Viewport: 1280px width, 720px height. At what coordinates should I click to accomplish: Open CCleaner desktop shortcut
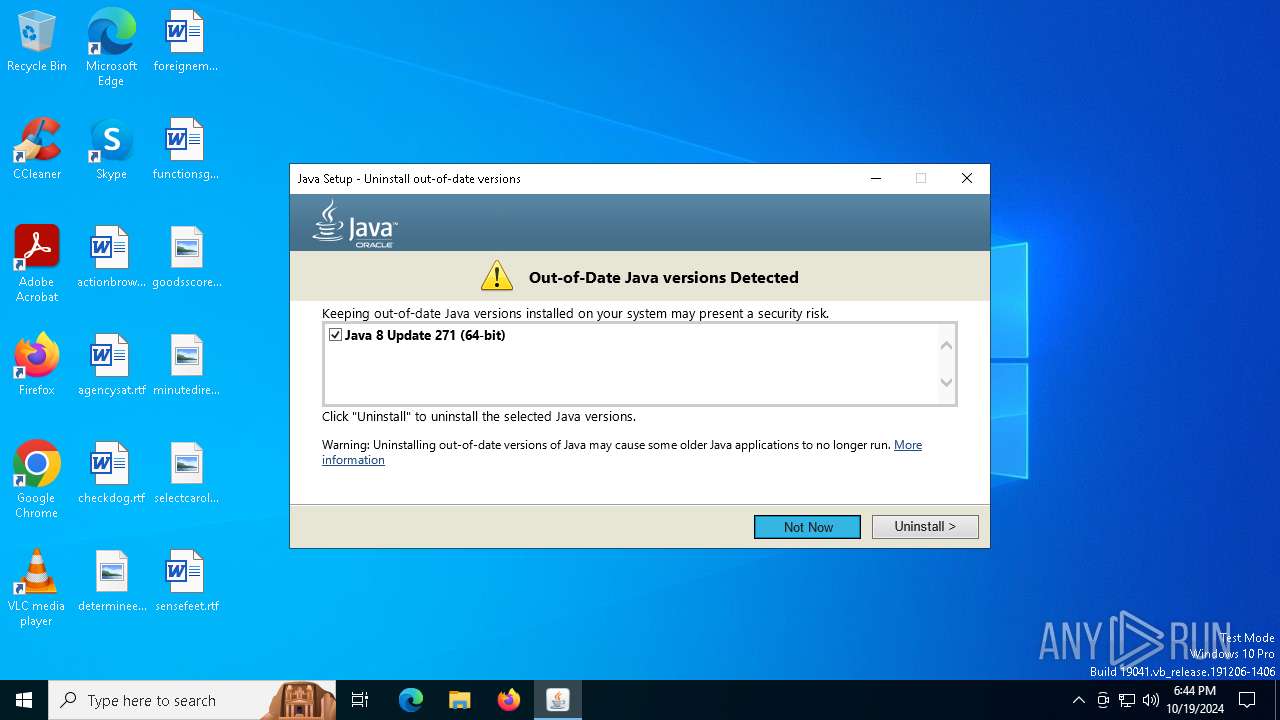[37, 150]
